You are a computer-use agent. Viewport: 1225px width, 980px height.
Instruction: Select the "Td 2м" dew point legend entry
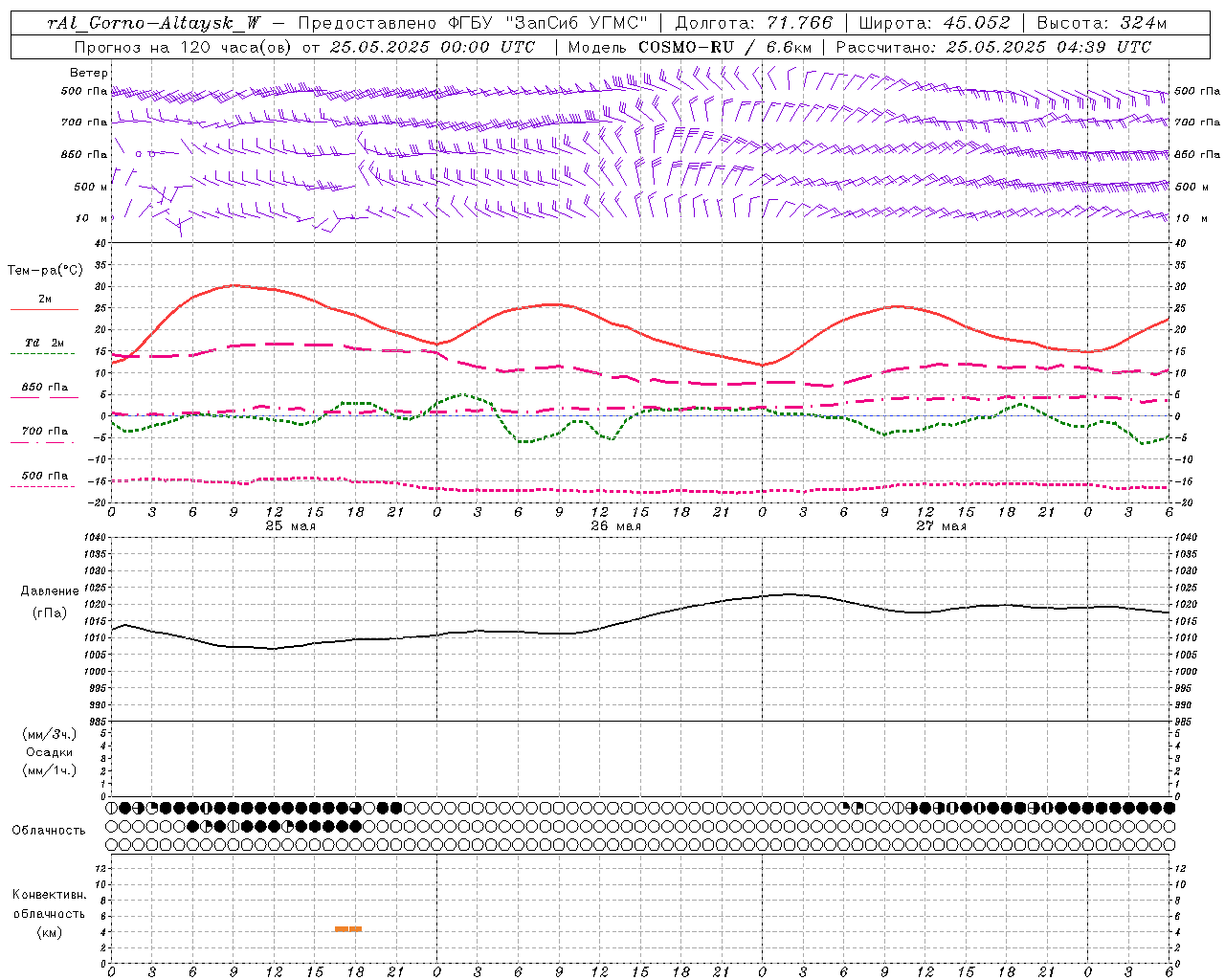[x=45, y=343]
